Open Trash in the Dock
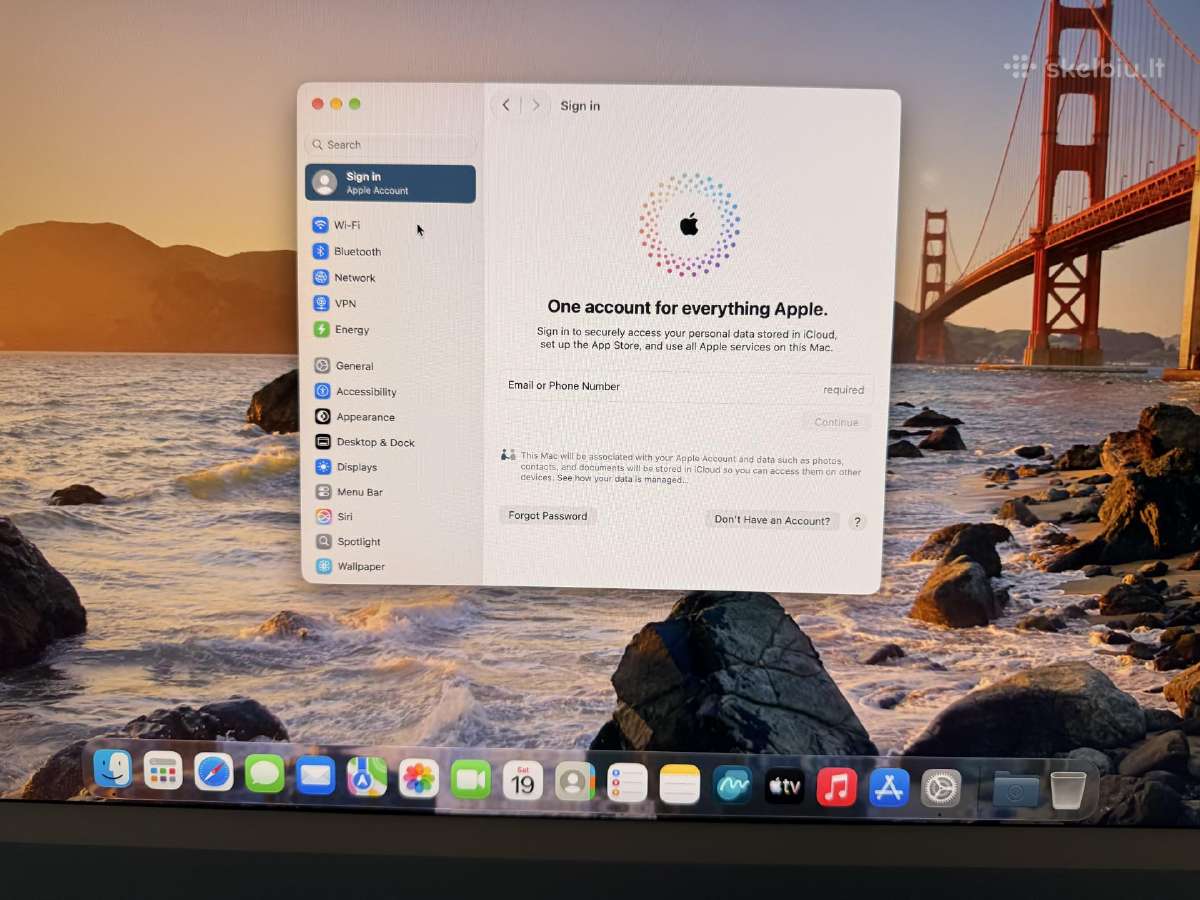 point(1068,791)
